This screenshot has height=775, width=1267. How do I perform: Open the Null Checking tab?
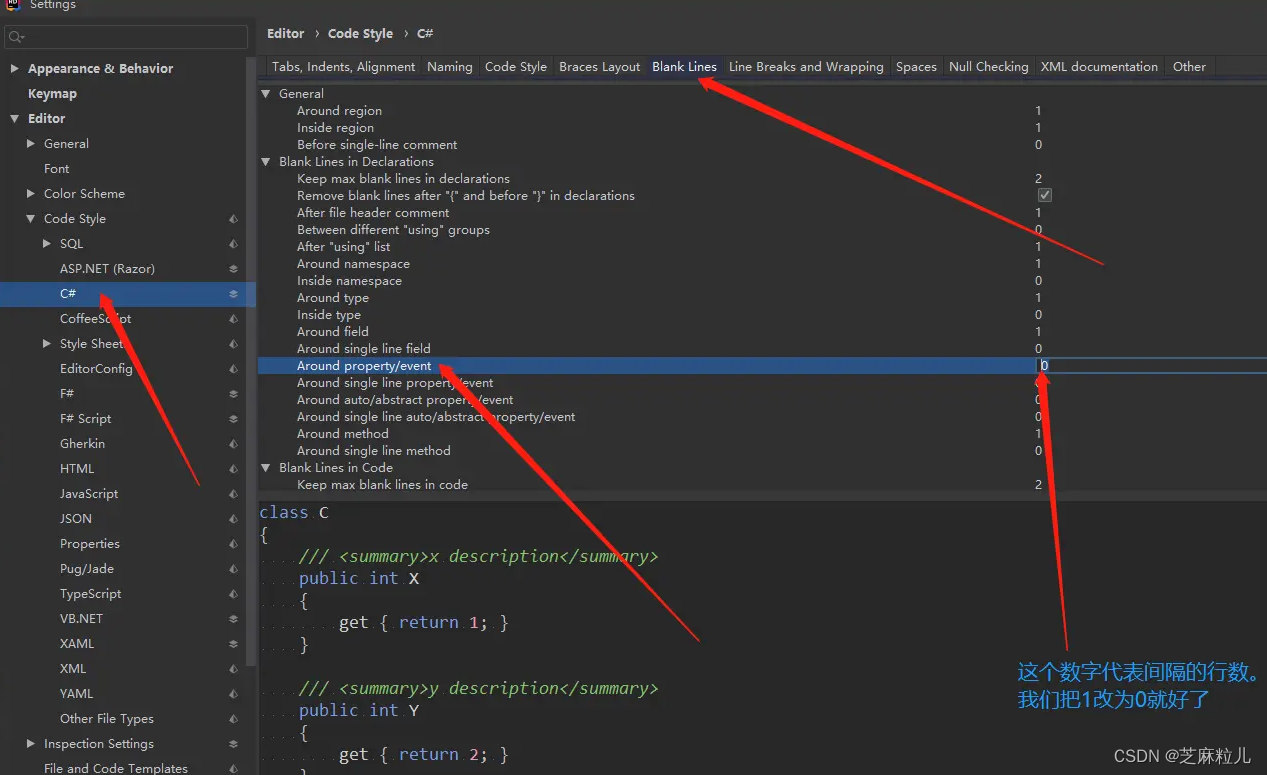pyautogui.click(x=988, y=66)
